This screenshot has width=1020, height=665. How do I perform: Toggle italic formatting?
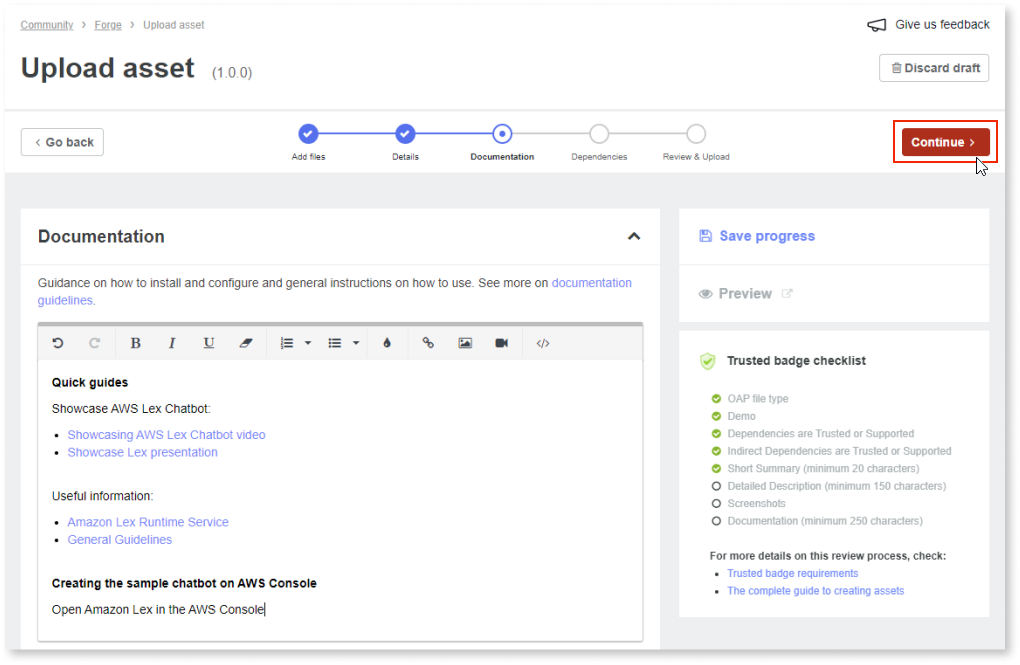172,343
